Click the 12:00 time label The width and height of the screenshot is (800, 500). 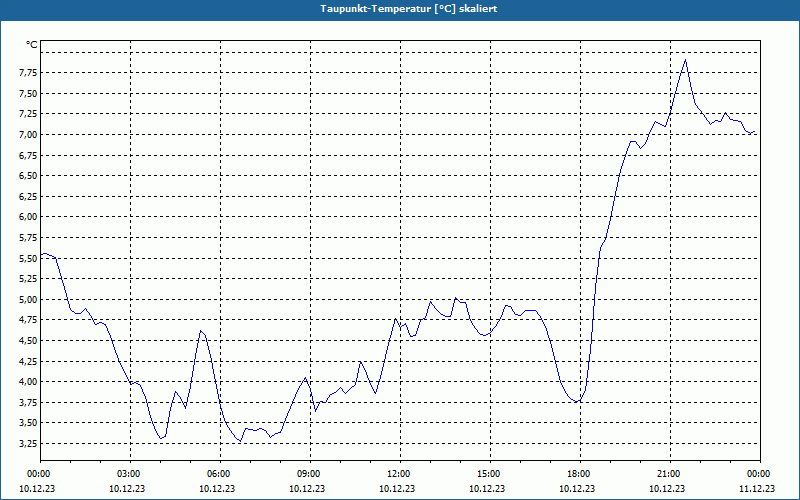[401, 474]
